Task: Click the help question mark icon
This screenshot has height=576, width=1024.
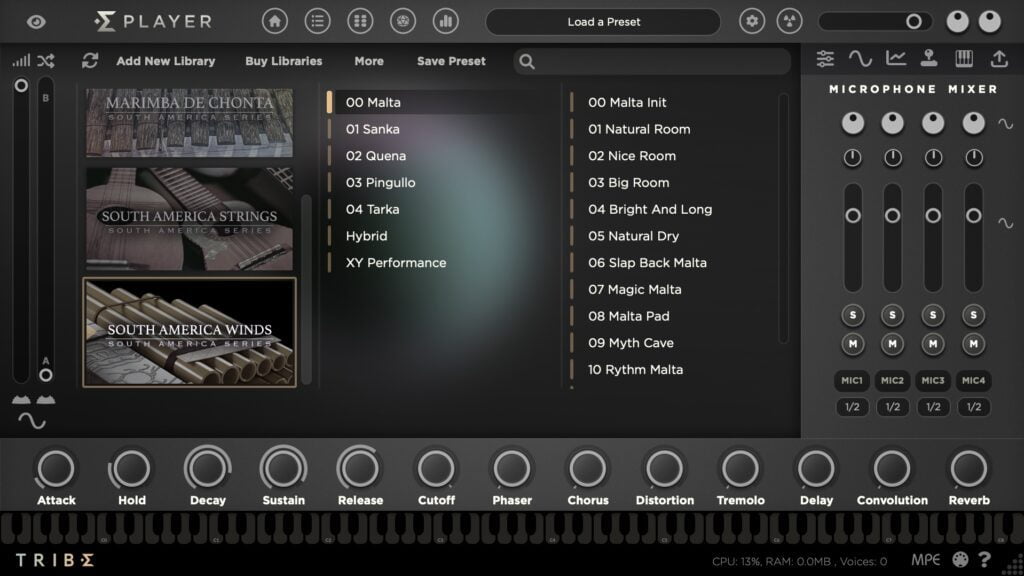Action: pyautogui.click(x=985, y=560)
